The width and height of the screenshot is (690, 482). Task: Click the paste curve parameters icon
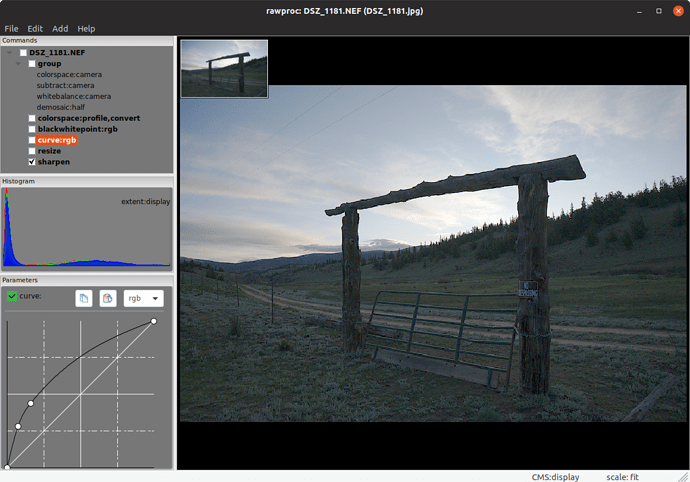coord(108,298)
